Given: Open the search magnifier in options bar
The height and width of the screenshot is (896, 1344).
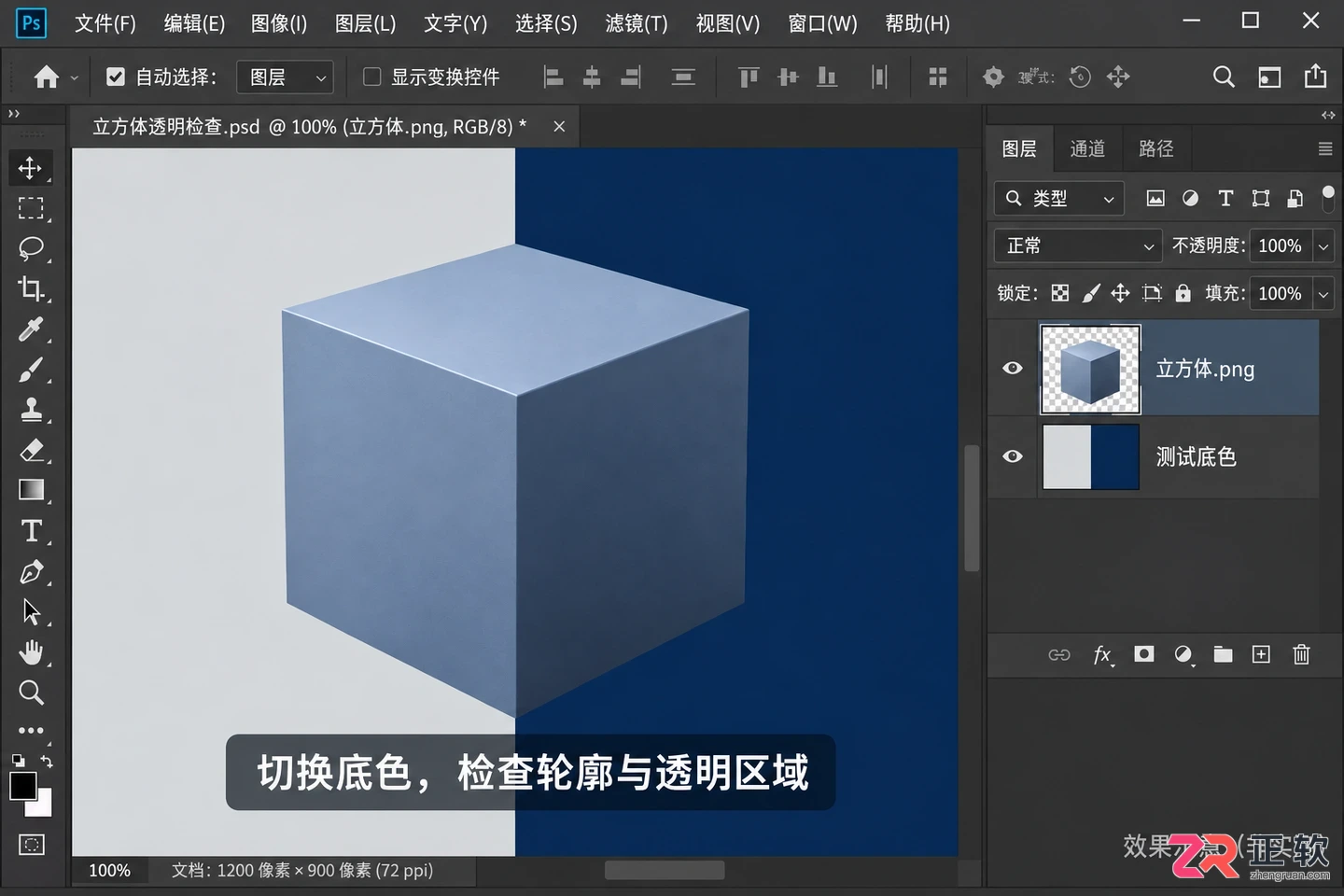Looking at the screenshot, I should pos(1224,77).
